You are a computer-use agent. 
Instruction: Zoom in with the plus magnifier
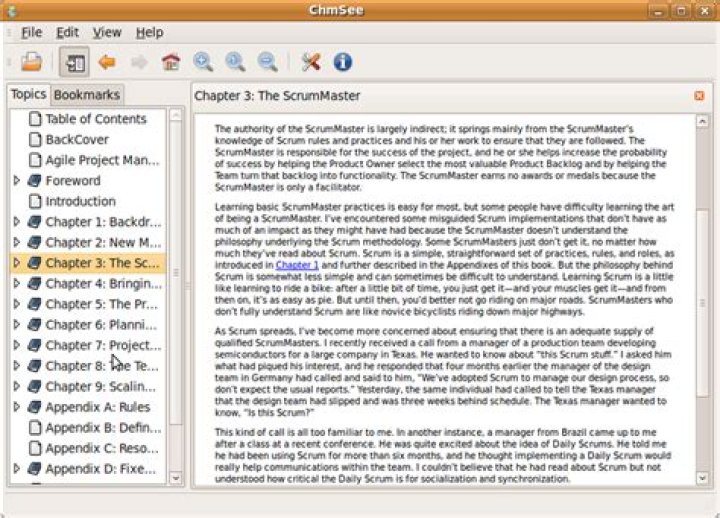[x=203, y=62]
